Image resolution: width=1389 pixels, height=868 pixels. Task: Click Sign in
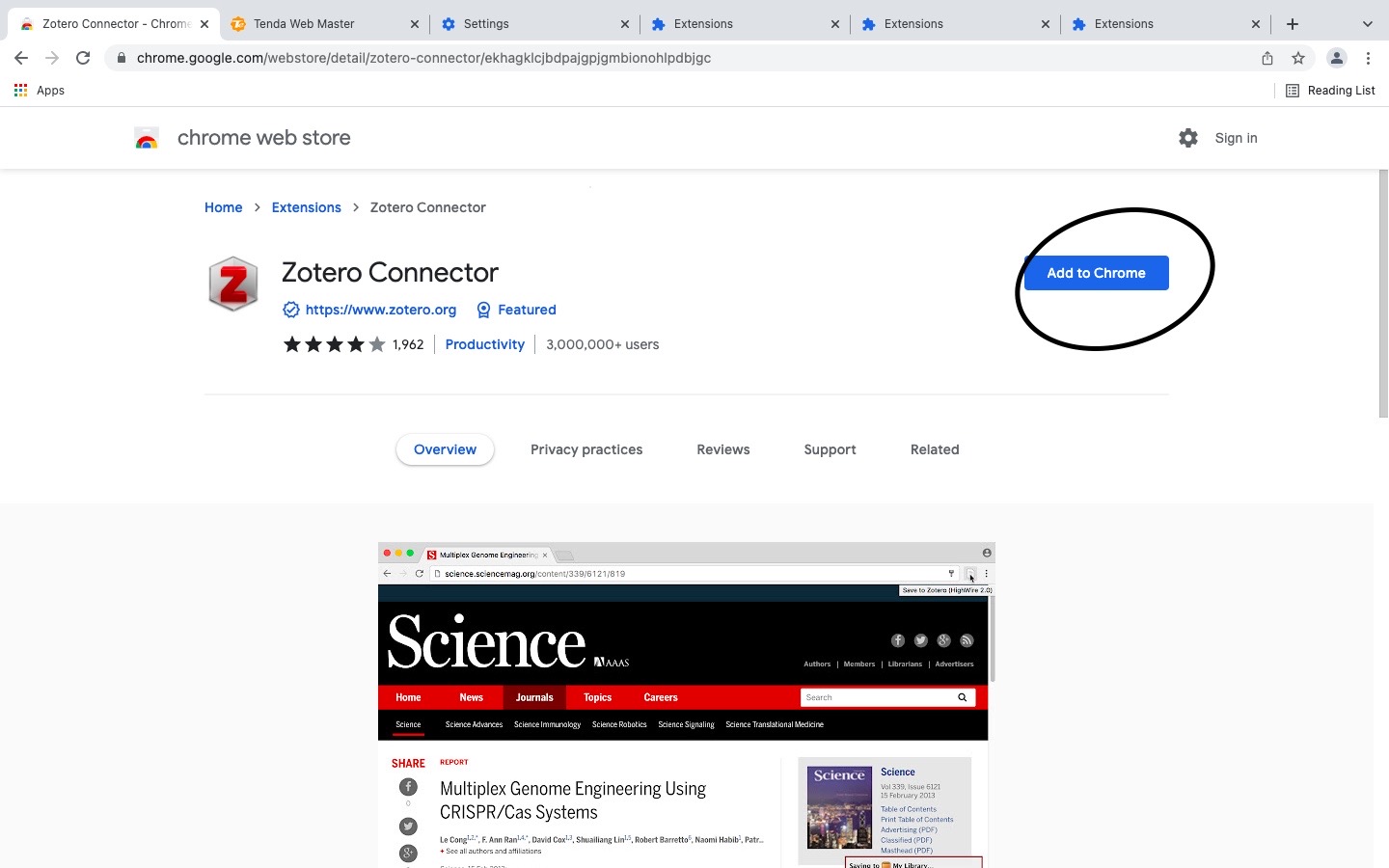[1236, 138]
